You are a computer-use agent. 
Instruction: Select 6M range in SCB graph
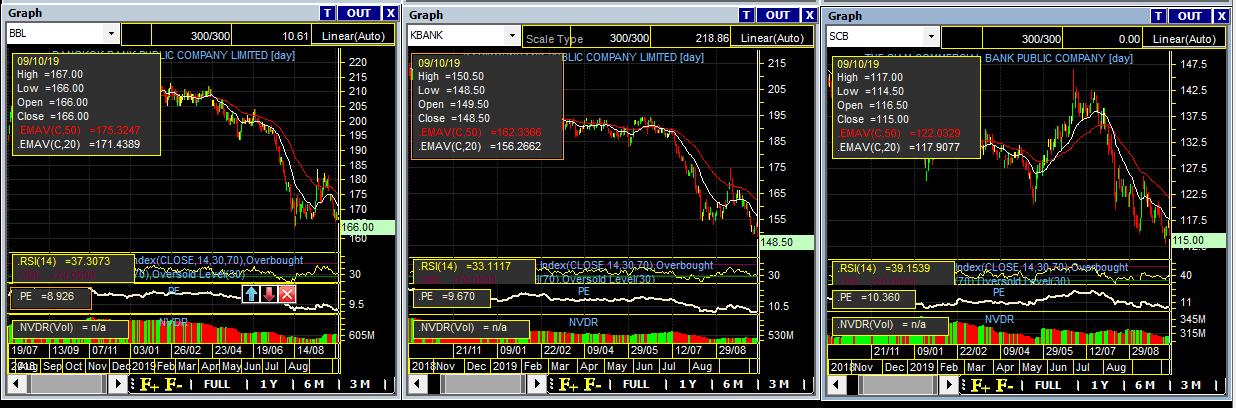click(x=1145, y=384)
